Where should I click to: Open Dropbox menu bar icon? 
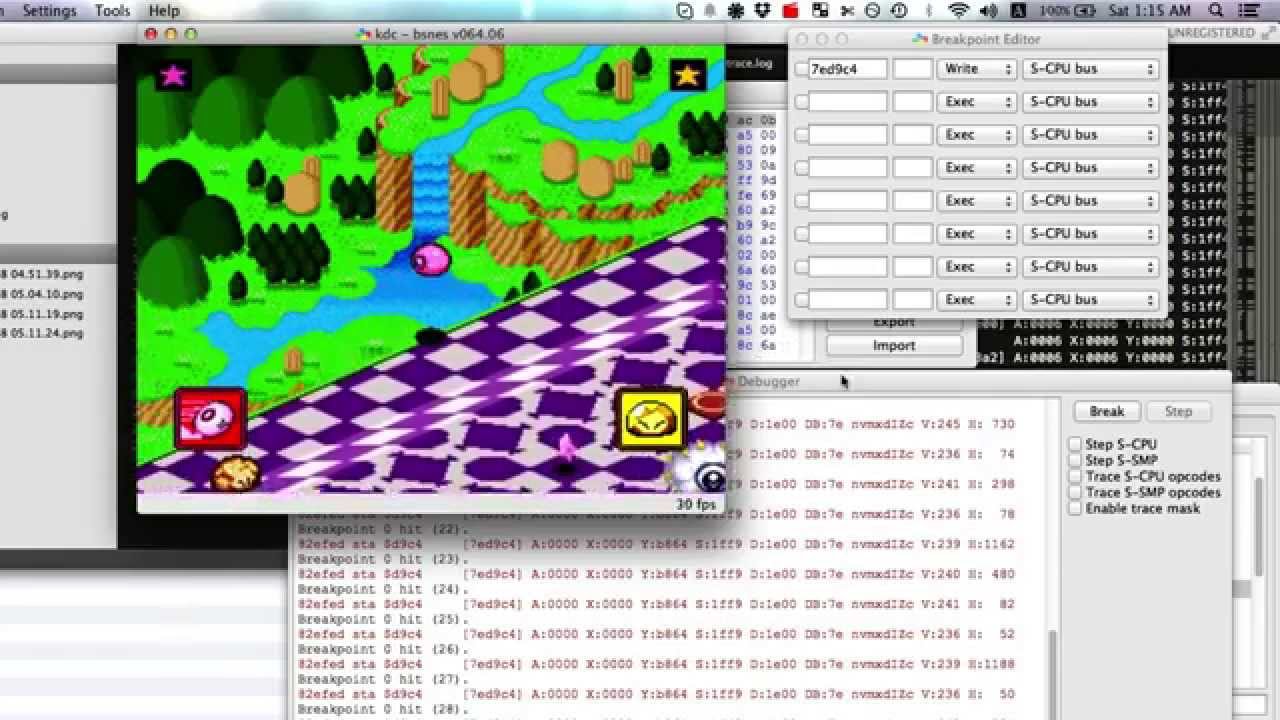point(763,11)
